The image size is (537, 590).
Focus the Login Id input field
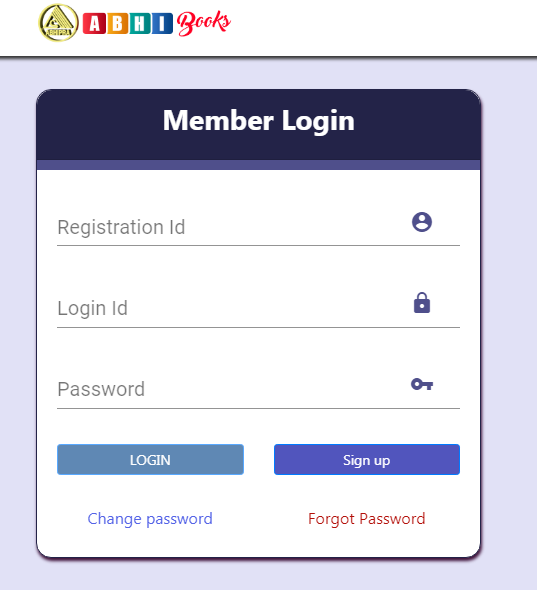click(x=259, y=308)
